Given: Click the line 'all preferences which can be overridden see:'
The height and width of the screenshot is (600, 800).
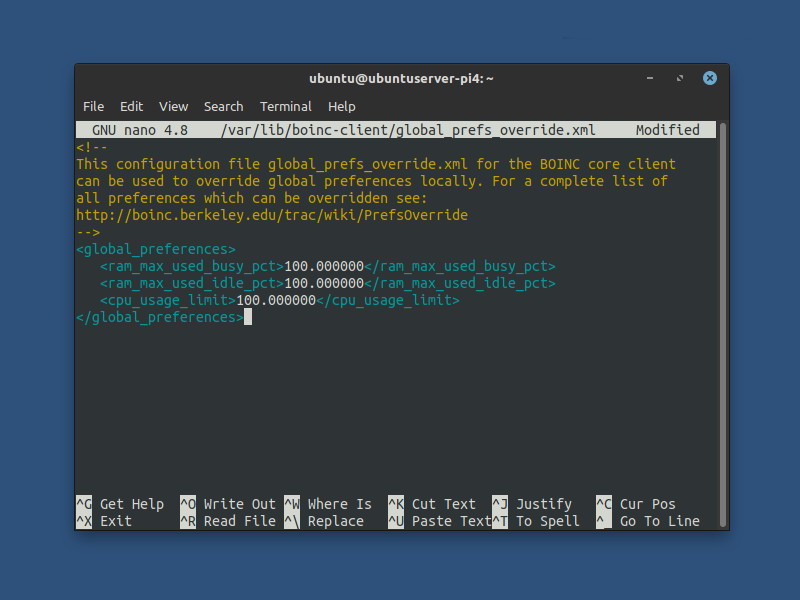Looking at the screenshot, I should pos(252,198).
